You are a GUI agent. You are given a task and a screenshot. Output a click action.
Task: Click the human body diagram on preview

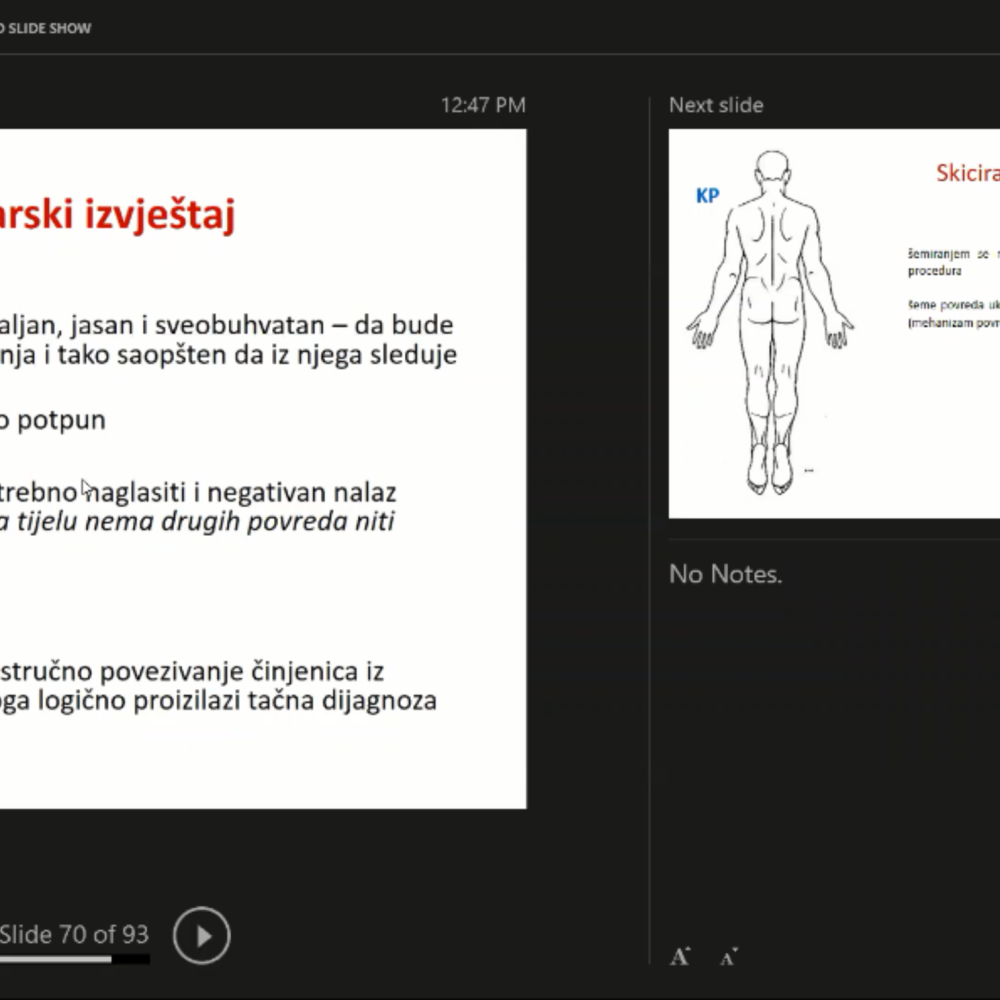point(771,323)
